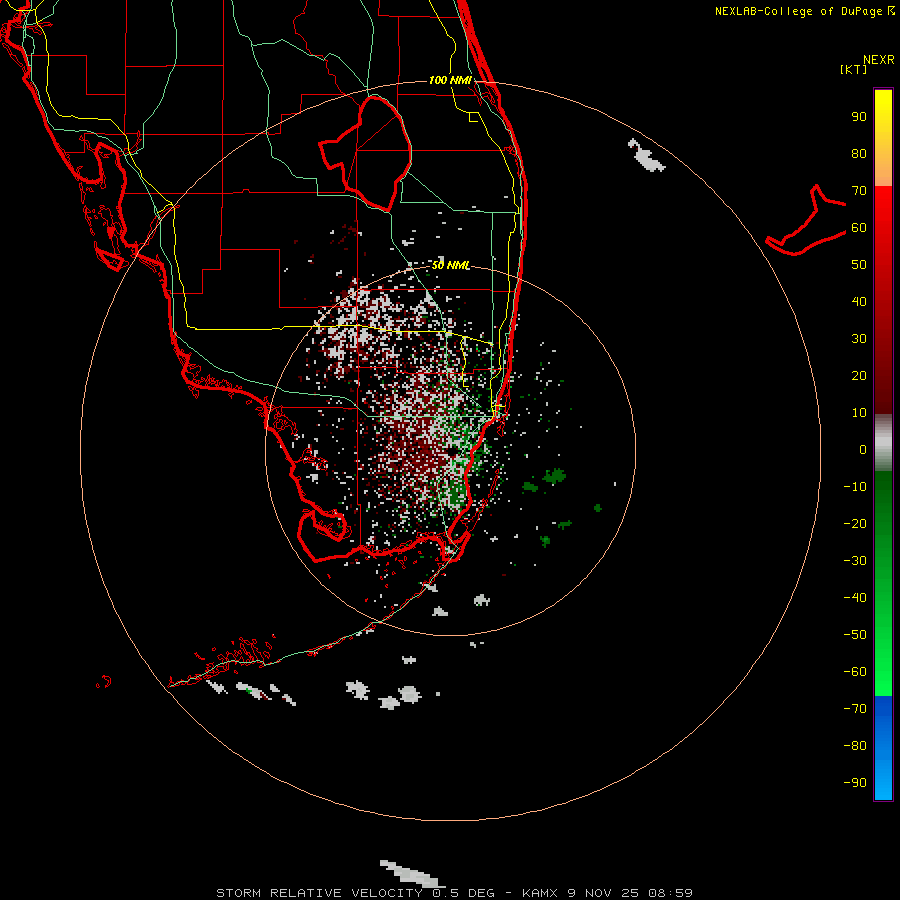Click the elongated gray echo at the bottom edge
This screenshot has height=900, width=900.
[410, 873]
